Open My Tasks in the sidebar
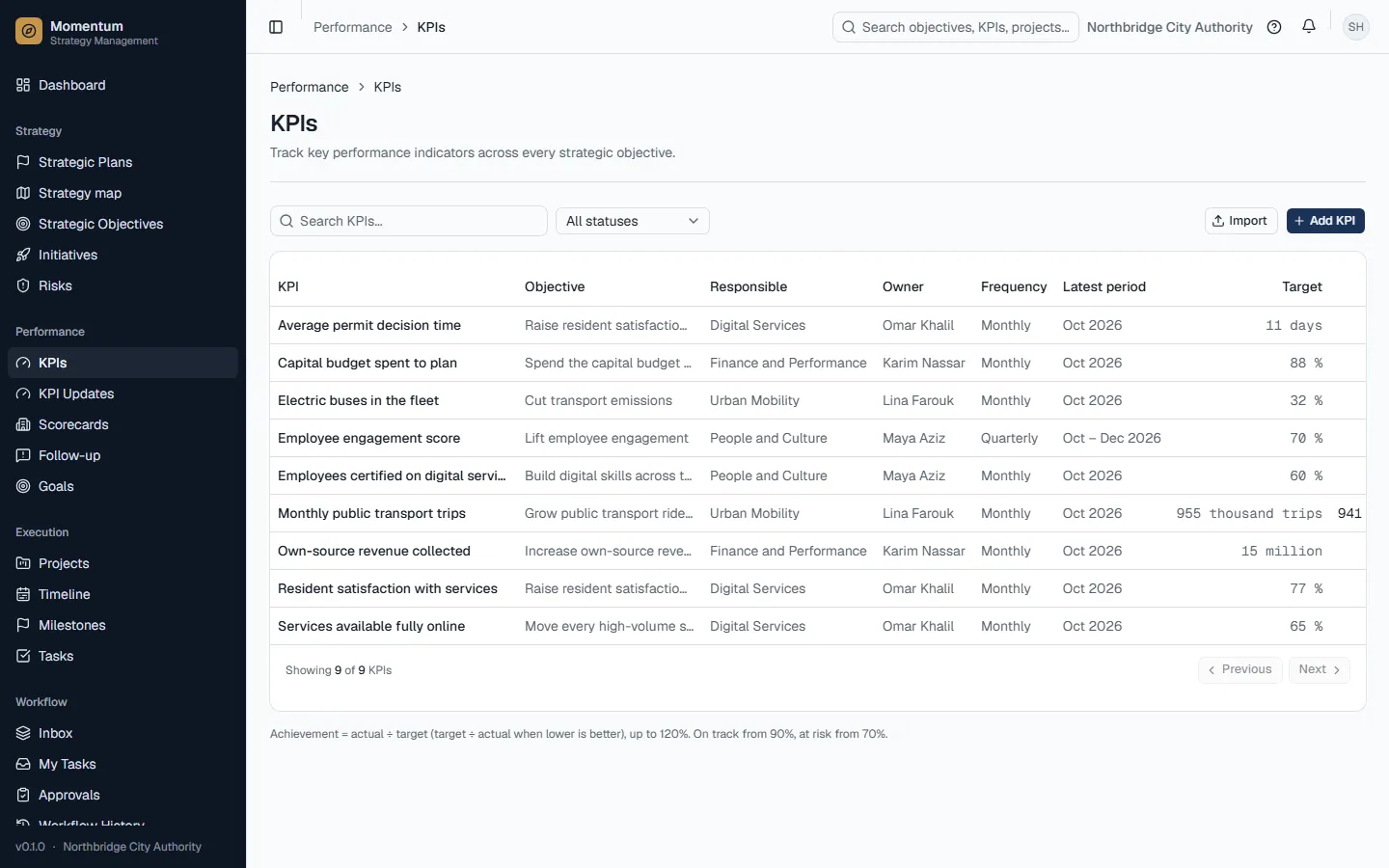The width and height of the screenshot is (1389, 868). tap(123, 764)
